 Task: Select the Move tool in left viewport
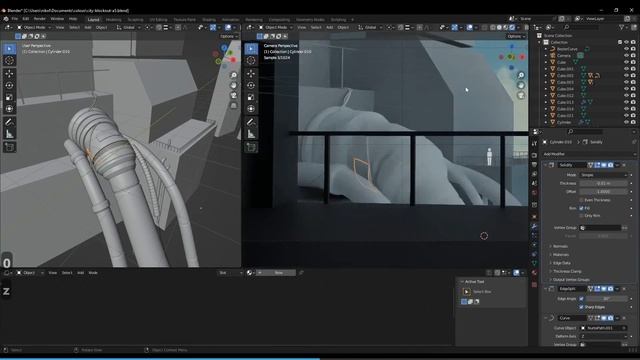tap(9, 73)
